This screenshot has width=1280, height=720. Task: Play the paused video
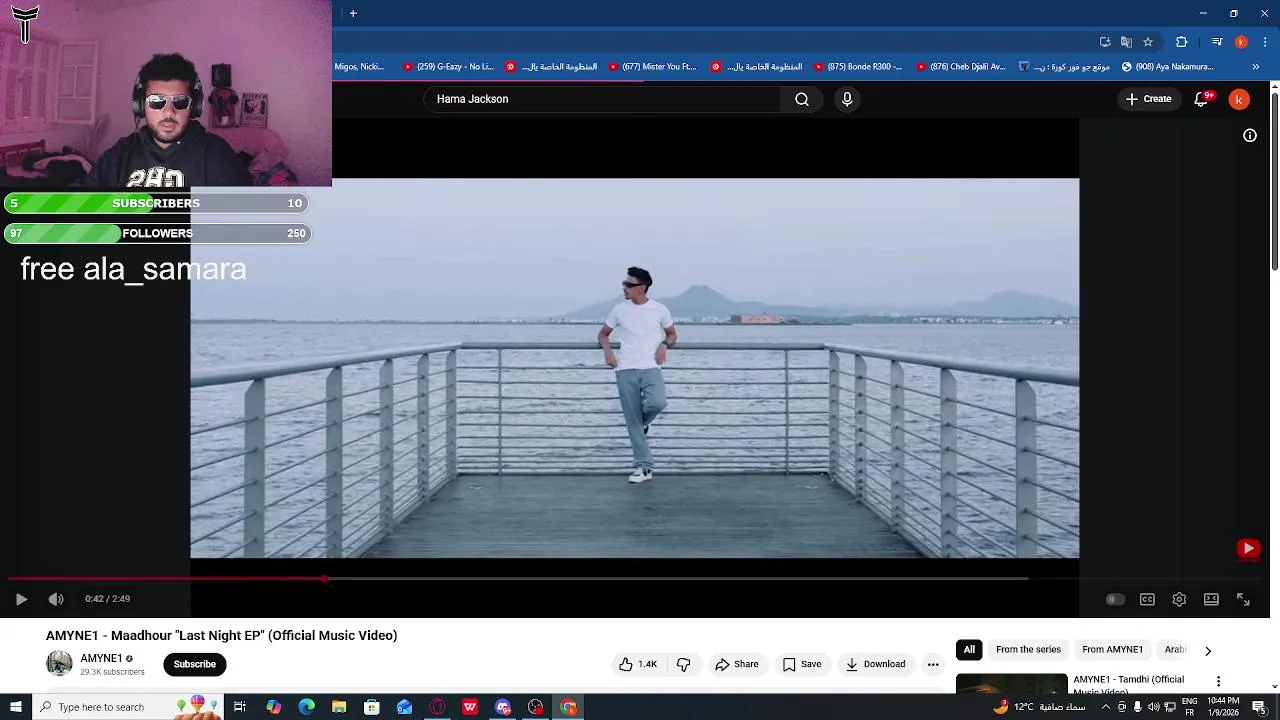[x=21, y=599]
